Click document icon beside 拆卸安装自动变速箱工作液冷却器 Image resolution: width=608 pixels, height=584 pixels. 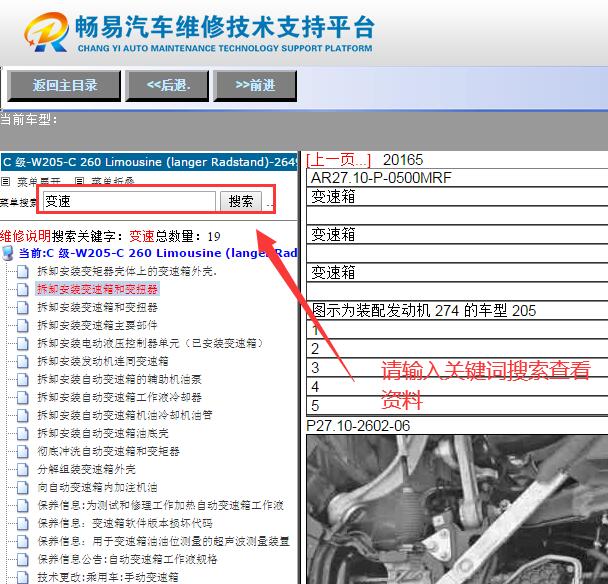(23, 397)
